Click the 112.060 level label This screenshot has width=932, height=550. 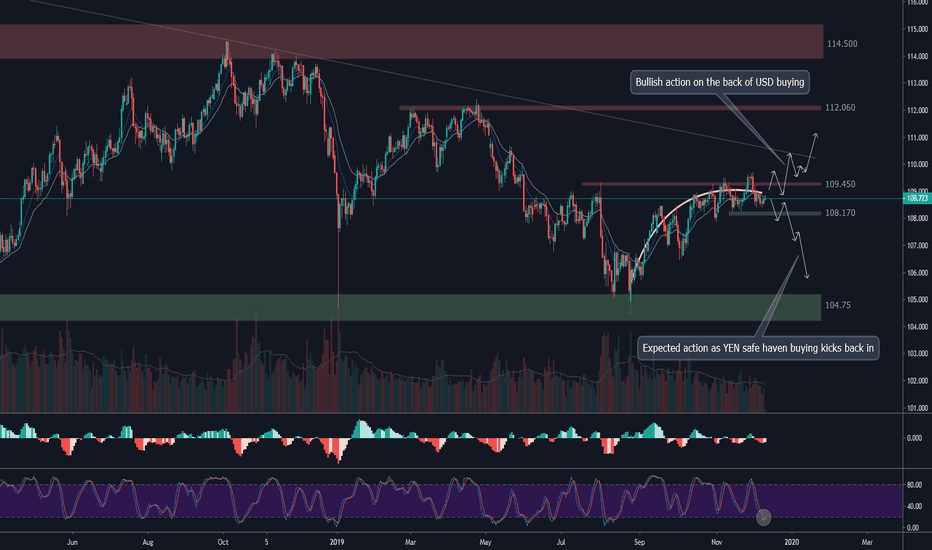840,108
